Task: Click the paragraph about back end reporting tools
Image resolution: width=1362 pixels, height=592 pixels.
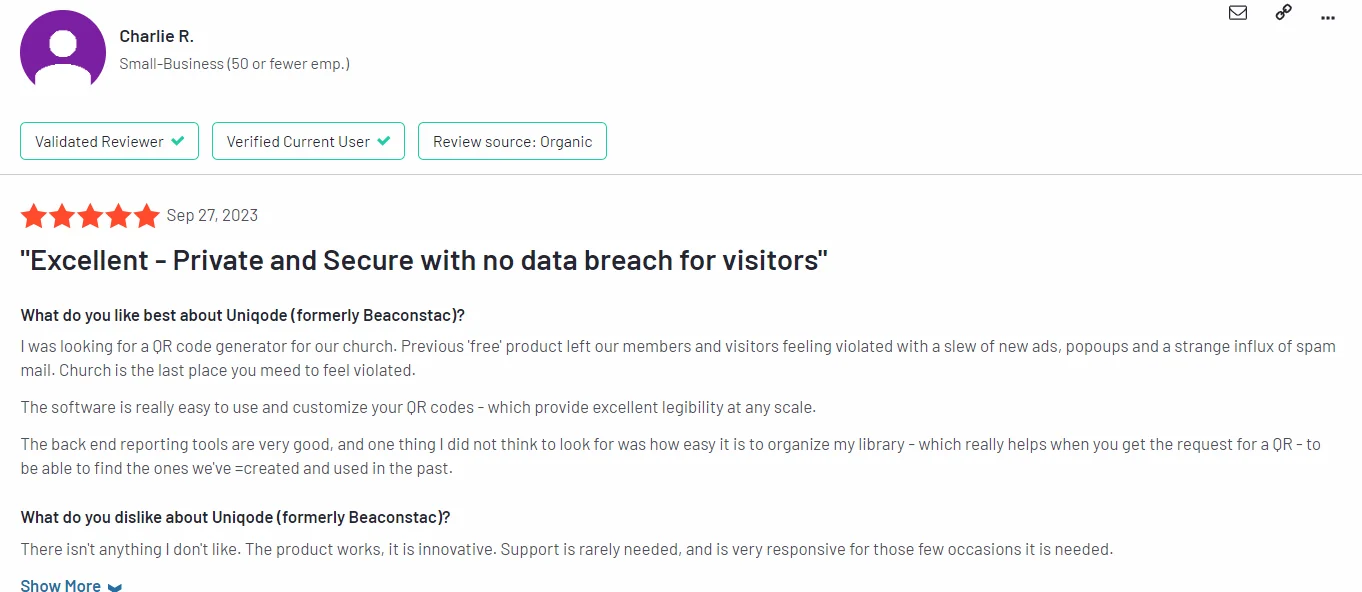Action: pyautogui.click(x=670, y=456)
